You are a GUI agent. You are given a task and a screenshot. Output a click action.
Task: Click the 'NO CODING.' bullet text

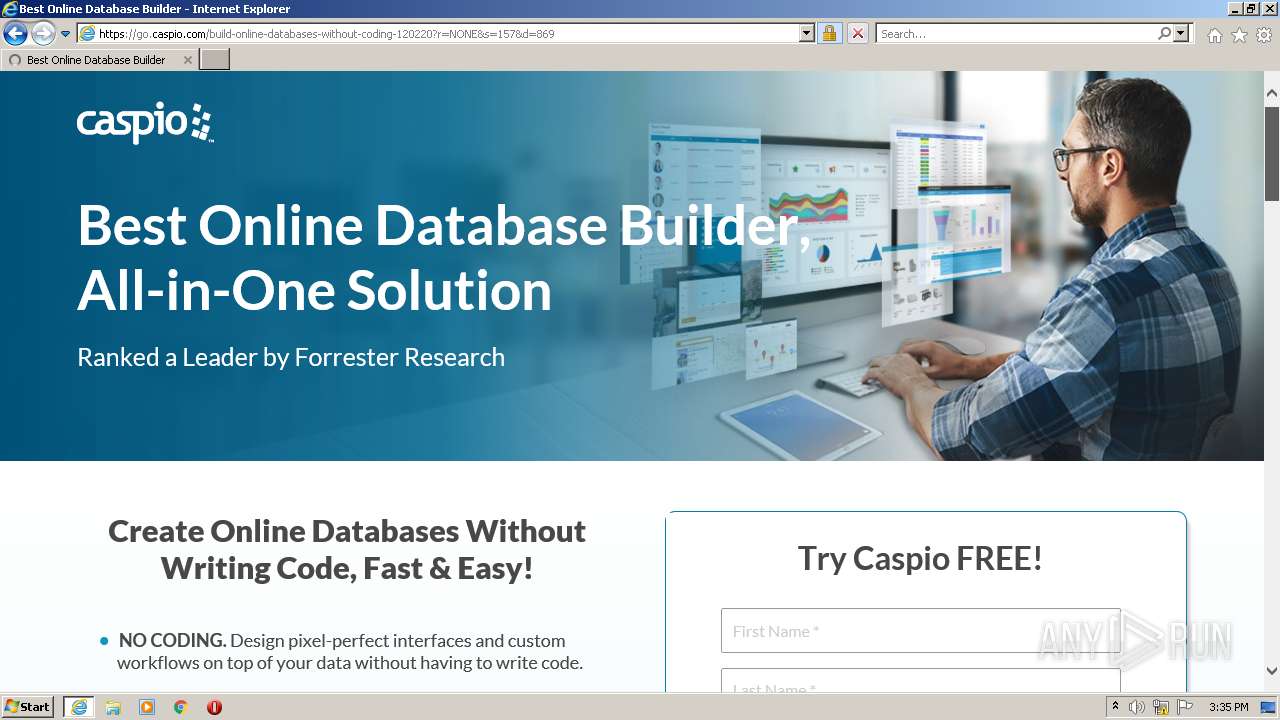(x=173, y=640)
